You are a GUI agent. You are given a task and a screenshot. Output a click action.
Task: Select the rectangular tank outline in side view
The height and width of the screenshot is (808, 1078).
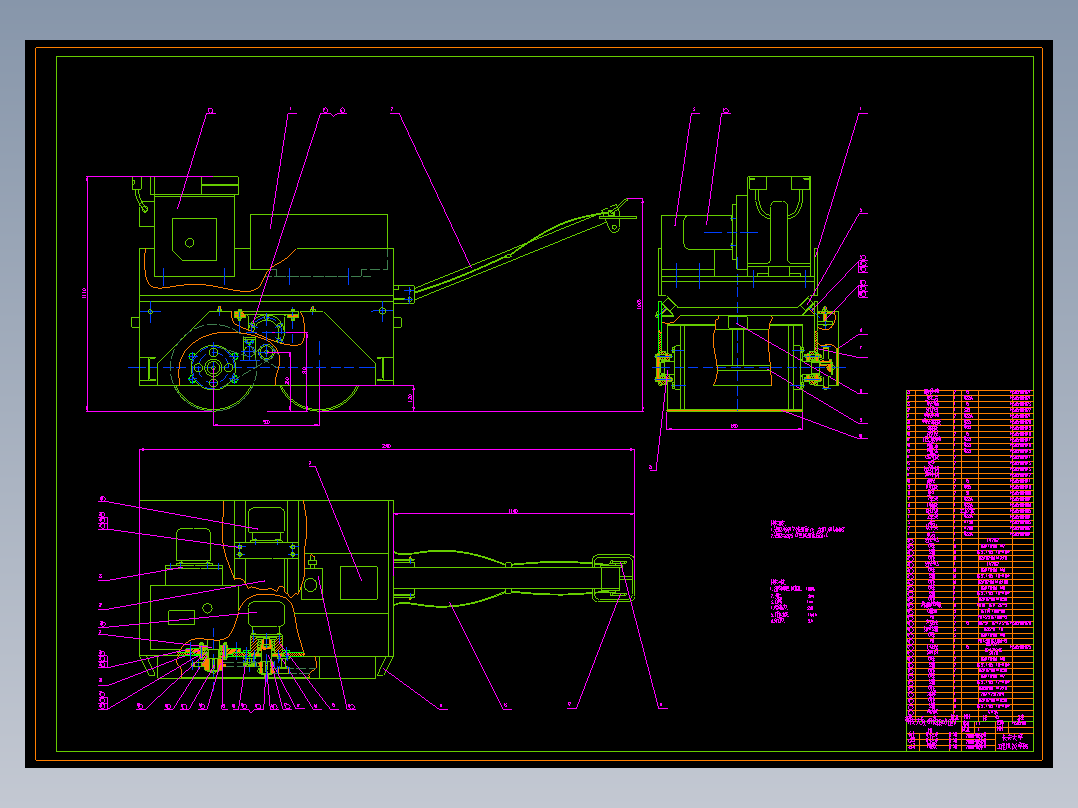(319, 242)
